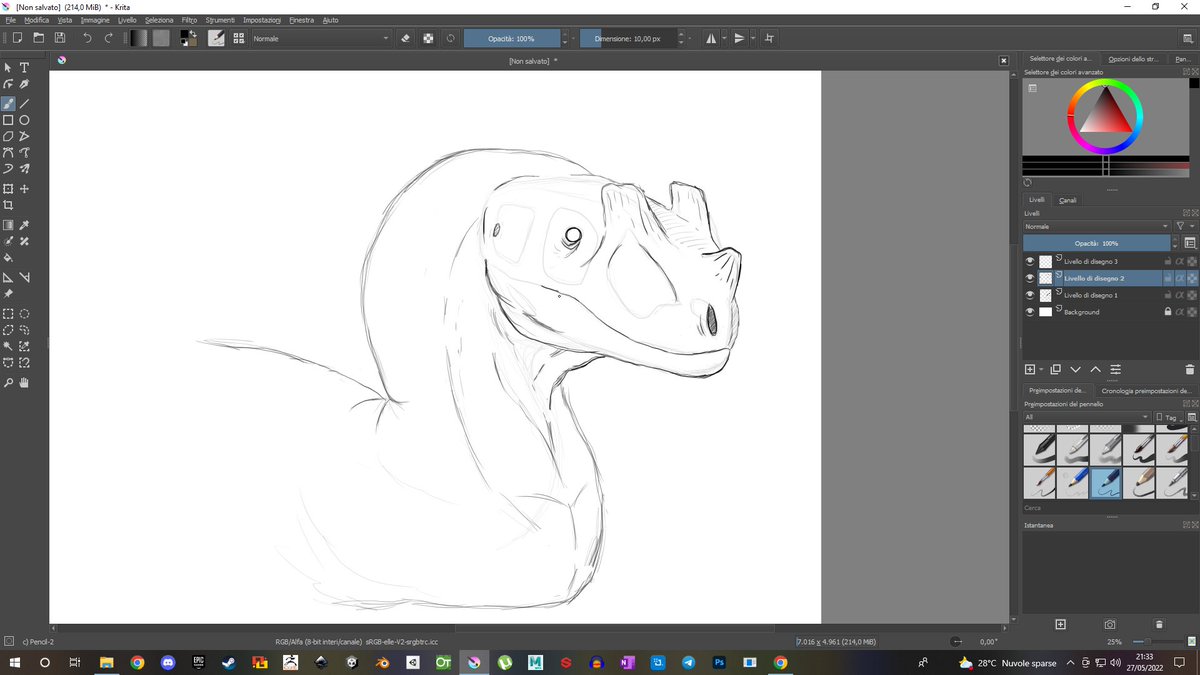Viewport: 1200px width, 675px height.
Task: Switch to the Canali tab
Action: pyautogui.click(x=1068, y=200)
